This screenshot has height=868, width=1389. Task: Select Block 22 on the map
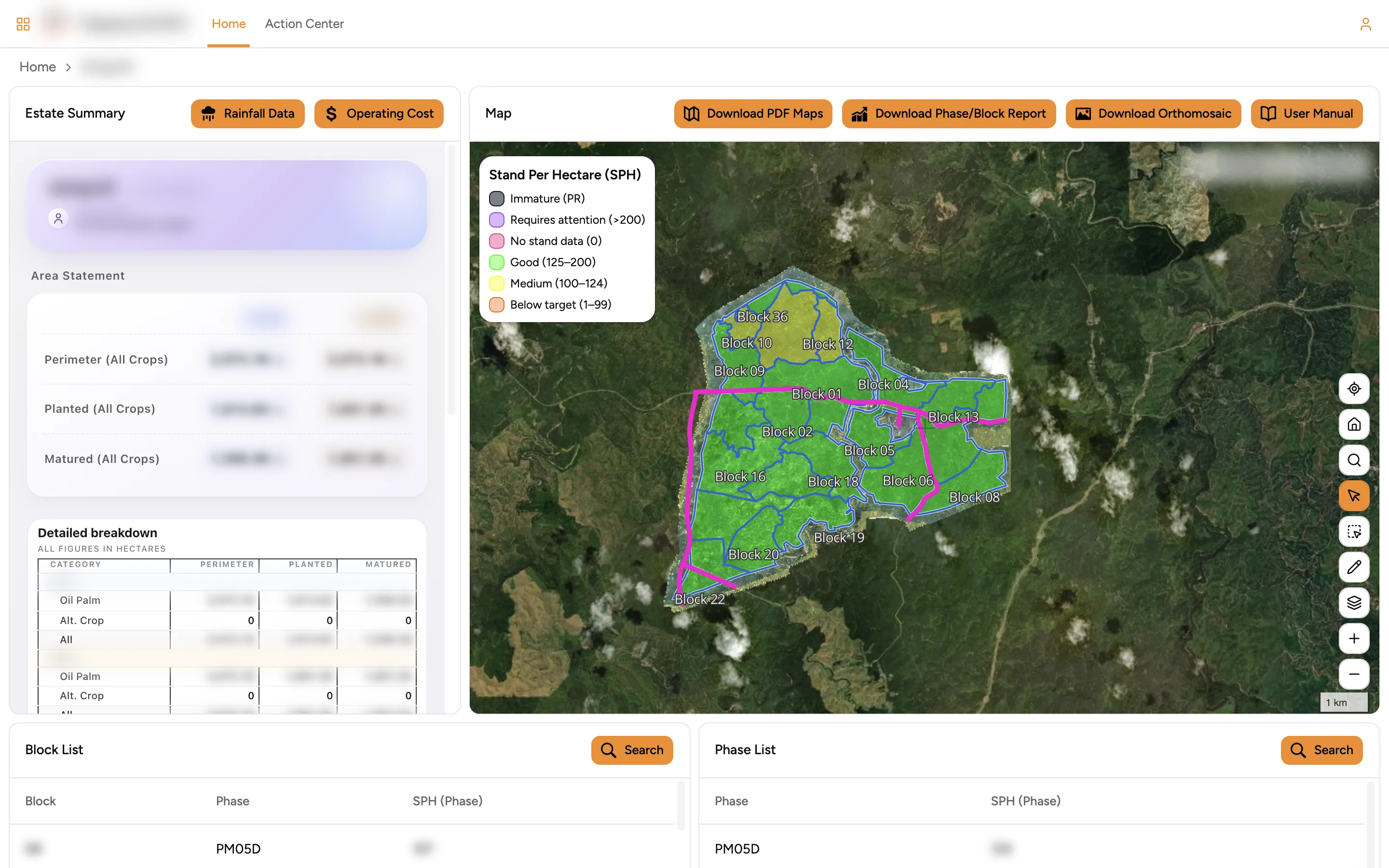(700, 599)
